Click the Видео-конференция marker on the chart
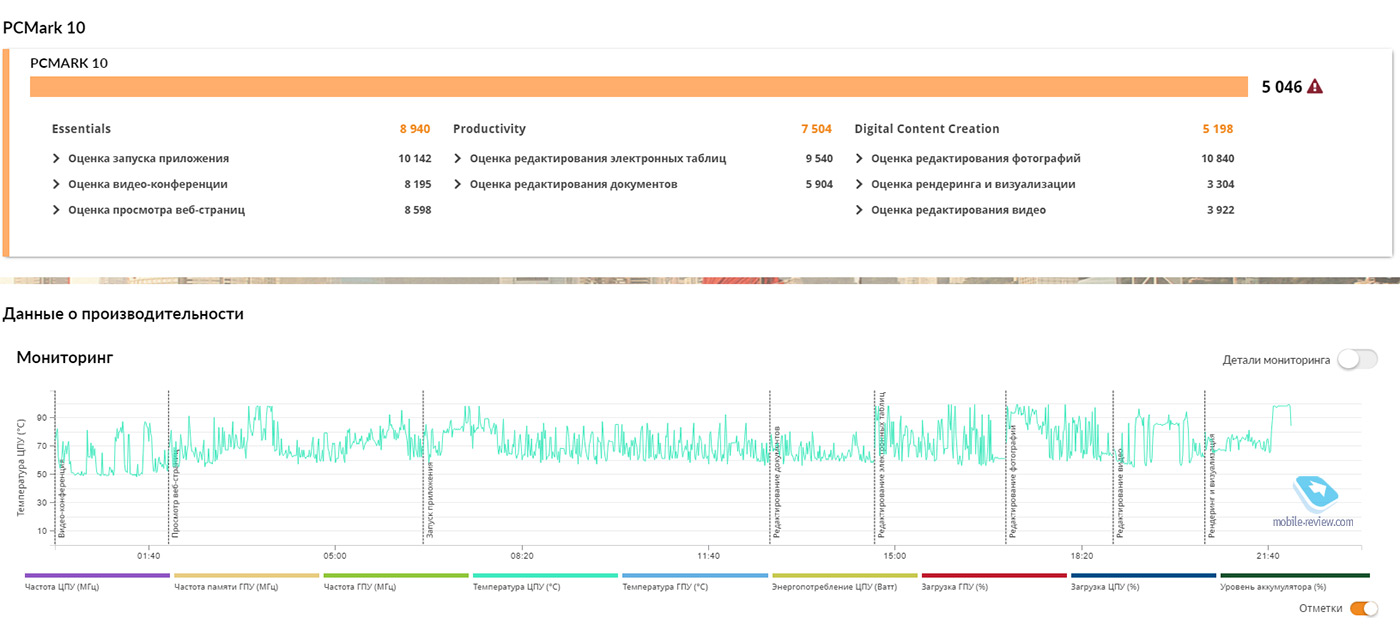 pos(62,499)
